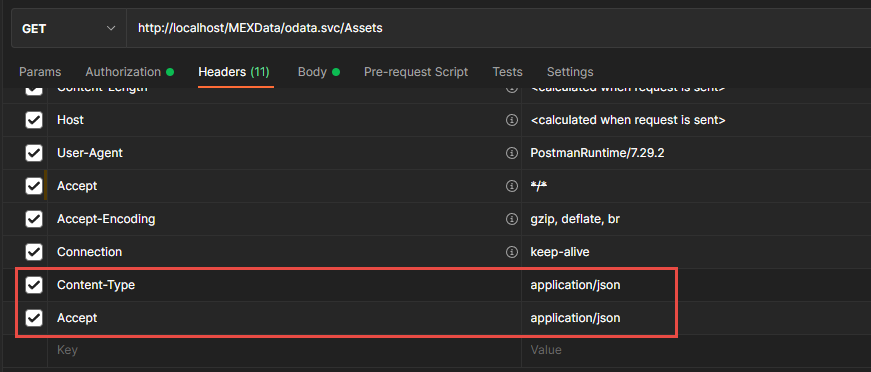Toggle the Content-Type header checkbox
Viewport: 871px width, 372px height.
34,285
